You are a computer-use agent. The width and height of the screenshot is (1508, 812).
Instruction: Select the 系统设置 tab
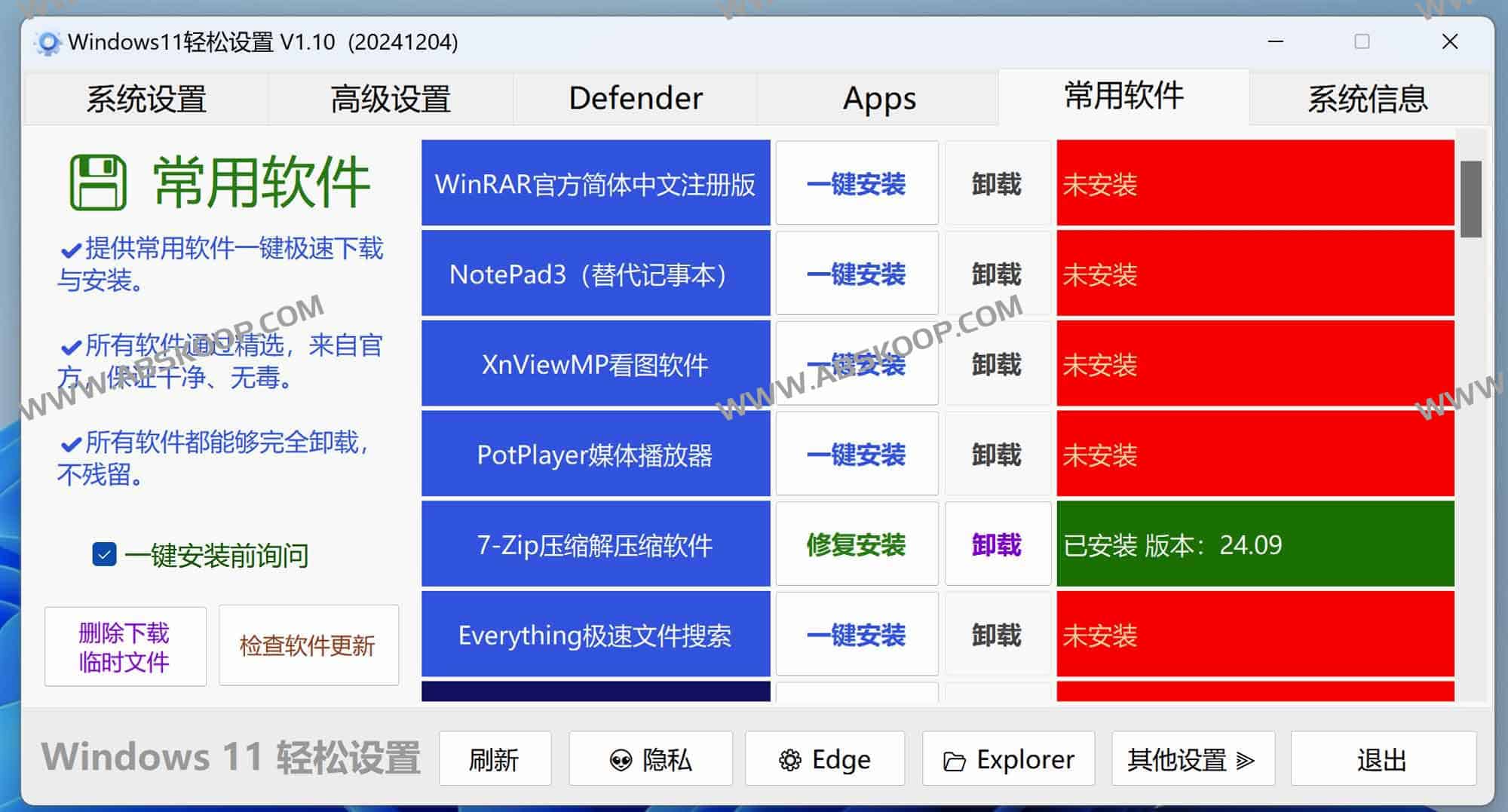click(x=146, y=99)
